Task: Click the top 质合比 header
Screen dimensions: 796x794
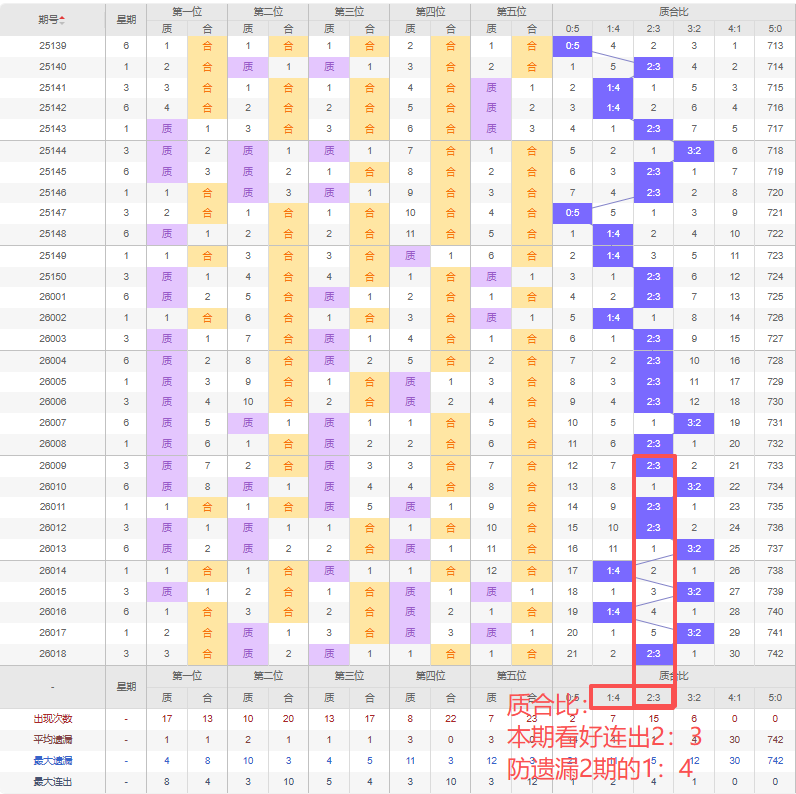Action: 673,12
